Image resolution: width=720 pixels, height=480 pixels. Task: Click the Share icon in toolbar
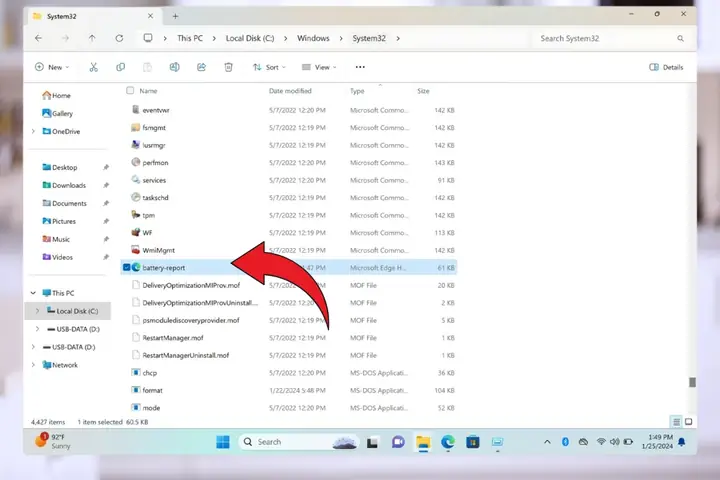click(201, 67)
